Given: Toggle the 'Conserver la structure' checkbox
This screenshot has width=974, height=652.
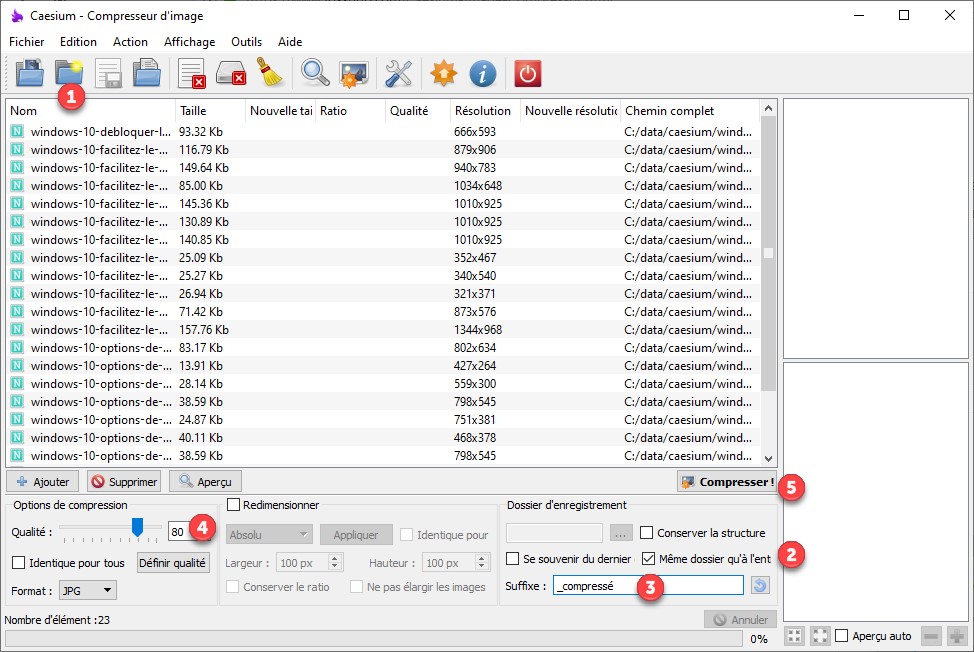Looking at the screenshot, I should click(647, 533).
